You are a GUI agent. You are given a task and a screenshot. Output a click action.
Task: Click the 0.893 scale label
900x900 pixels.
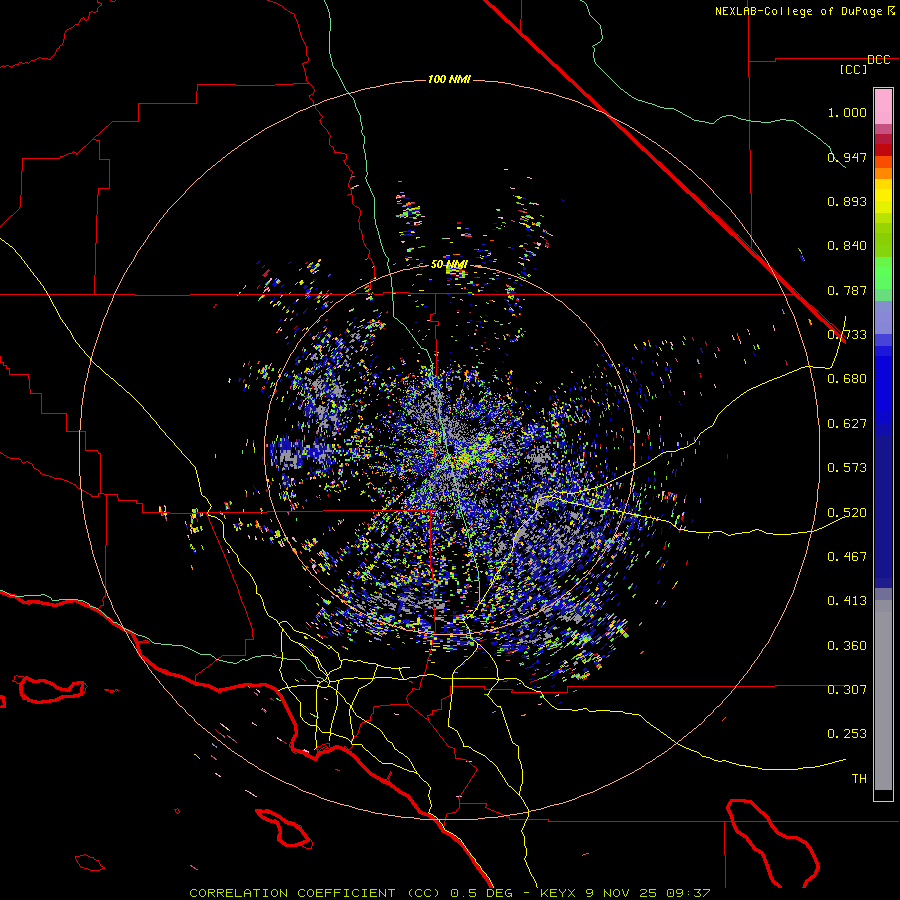coord(847,201)
